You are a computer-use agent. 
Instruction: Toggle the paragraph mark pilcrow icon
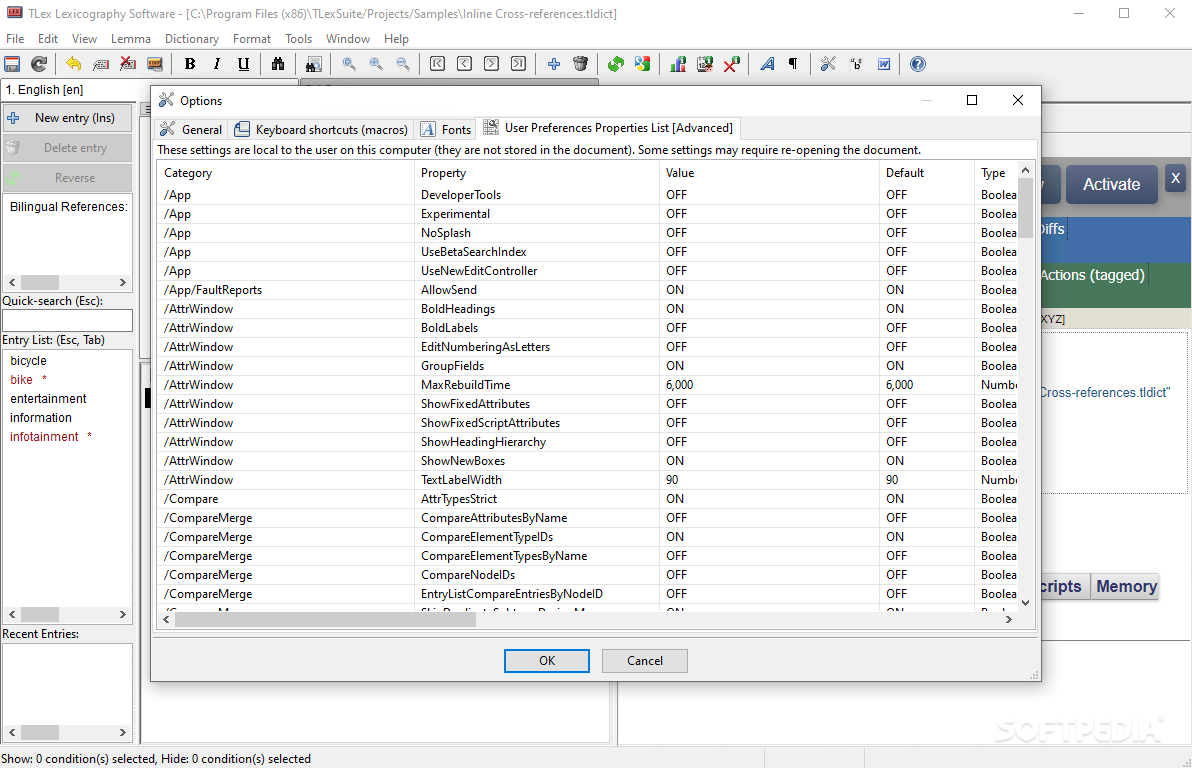point(793,65)
